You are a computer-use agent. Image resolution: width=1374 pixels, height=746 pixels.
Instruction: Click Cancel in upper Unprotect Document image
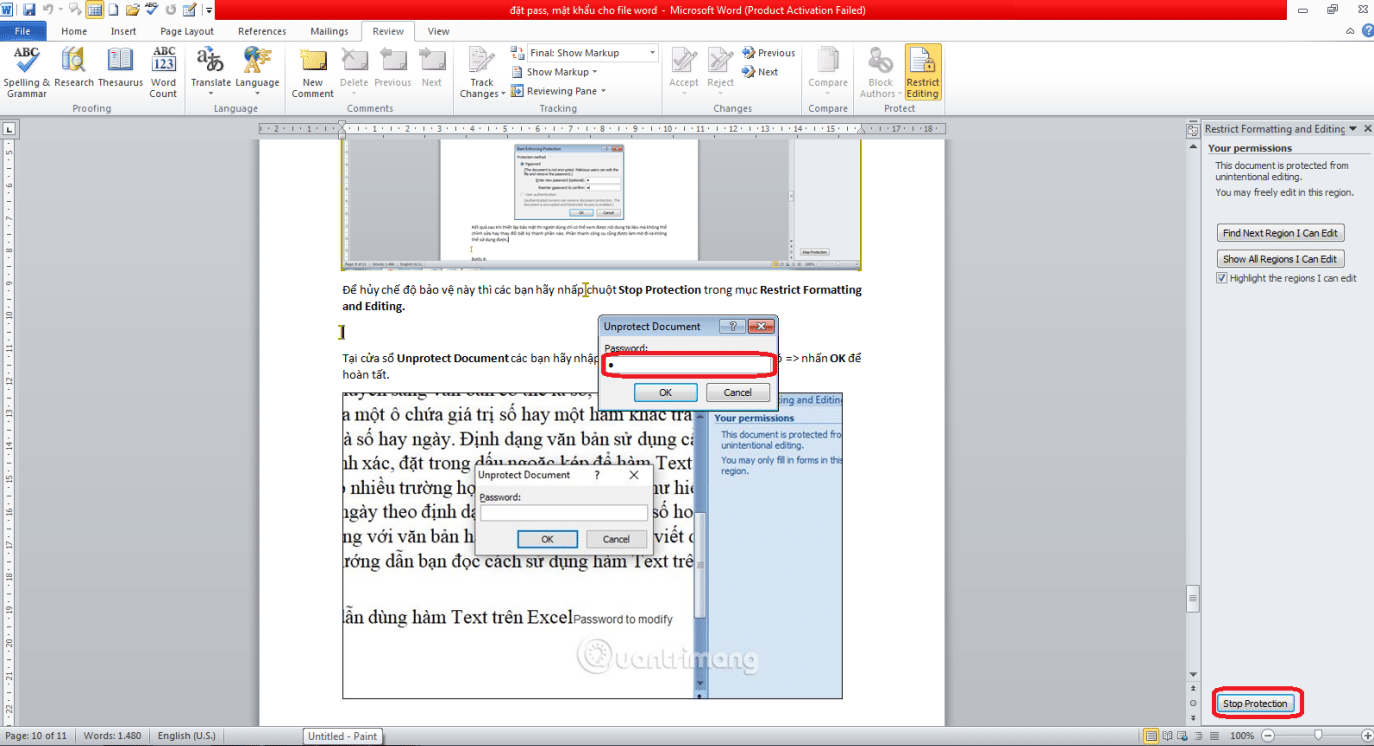pyautogui.click(x=737, y=392)
